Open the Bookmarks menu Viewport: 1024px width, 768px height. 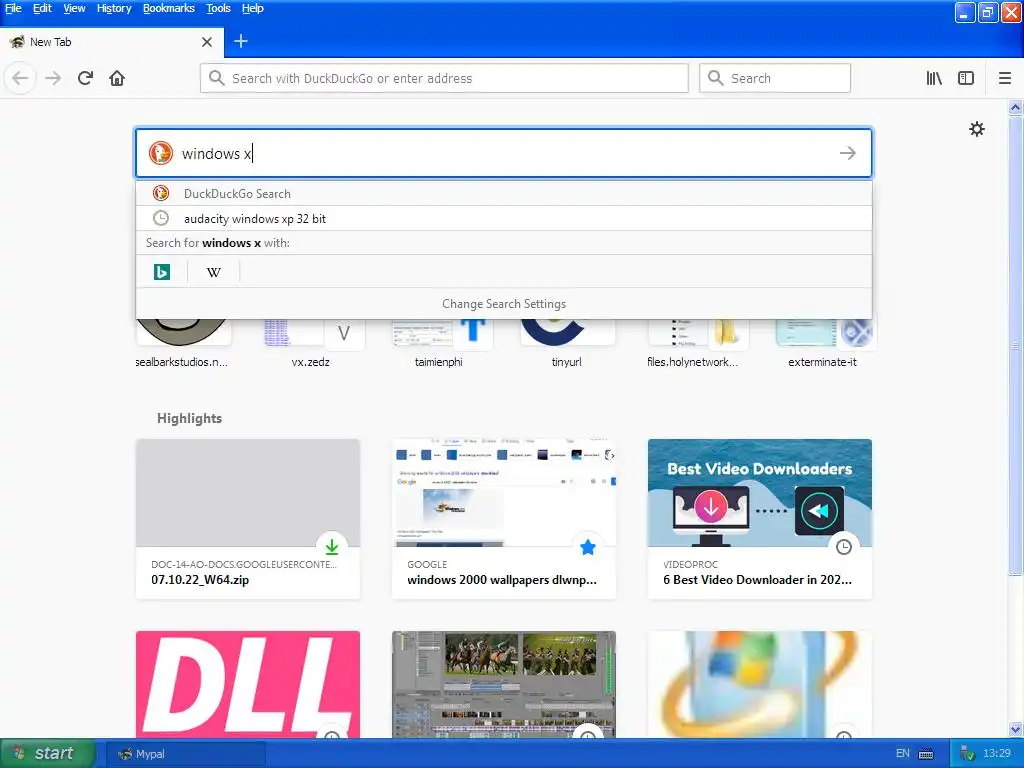(x=168, y=8)
